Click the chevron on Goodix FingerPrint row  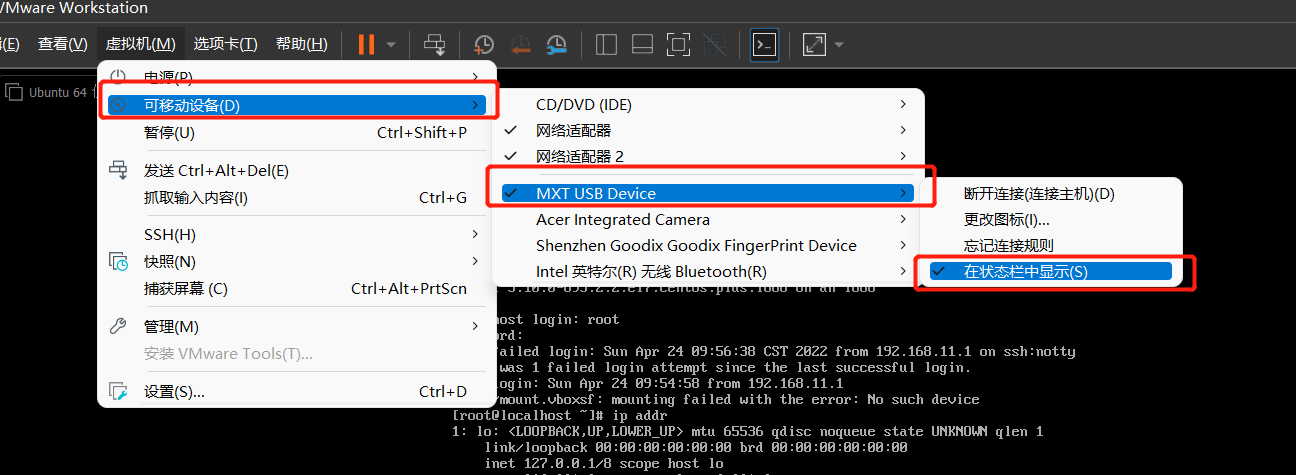pos(903,246)
